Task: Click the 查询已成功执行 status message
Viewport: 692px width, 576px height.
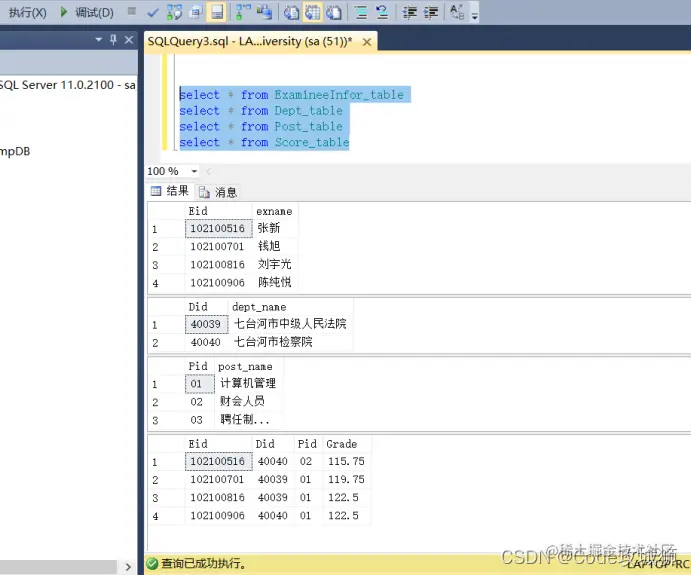Action: pos(203,564)
